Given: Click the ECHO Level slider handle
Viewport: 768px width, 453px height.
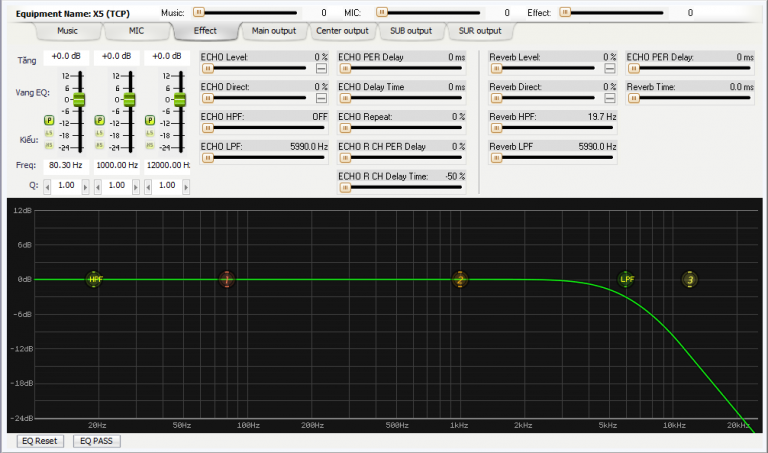Looking at the screenshot, I should 208,68.
